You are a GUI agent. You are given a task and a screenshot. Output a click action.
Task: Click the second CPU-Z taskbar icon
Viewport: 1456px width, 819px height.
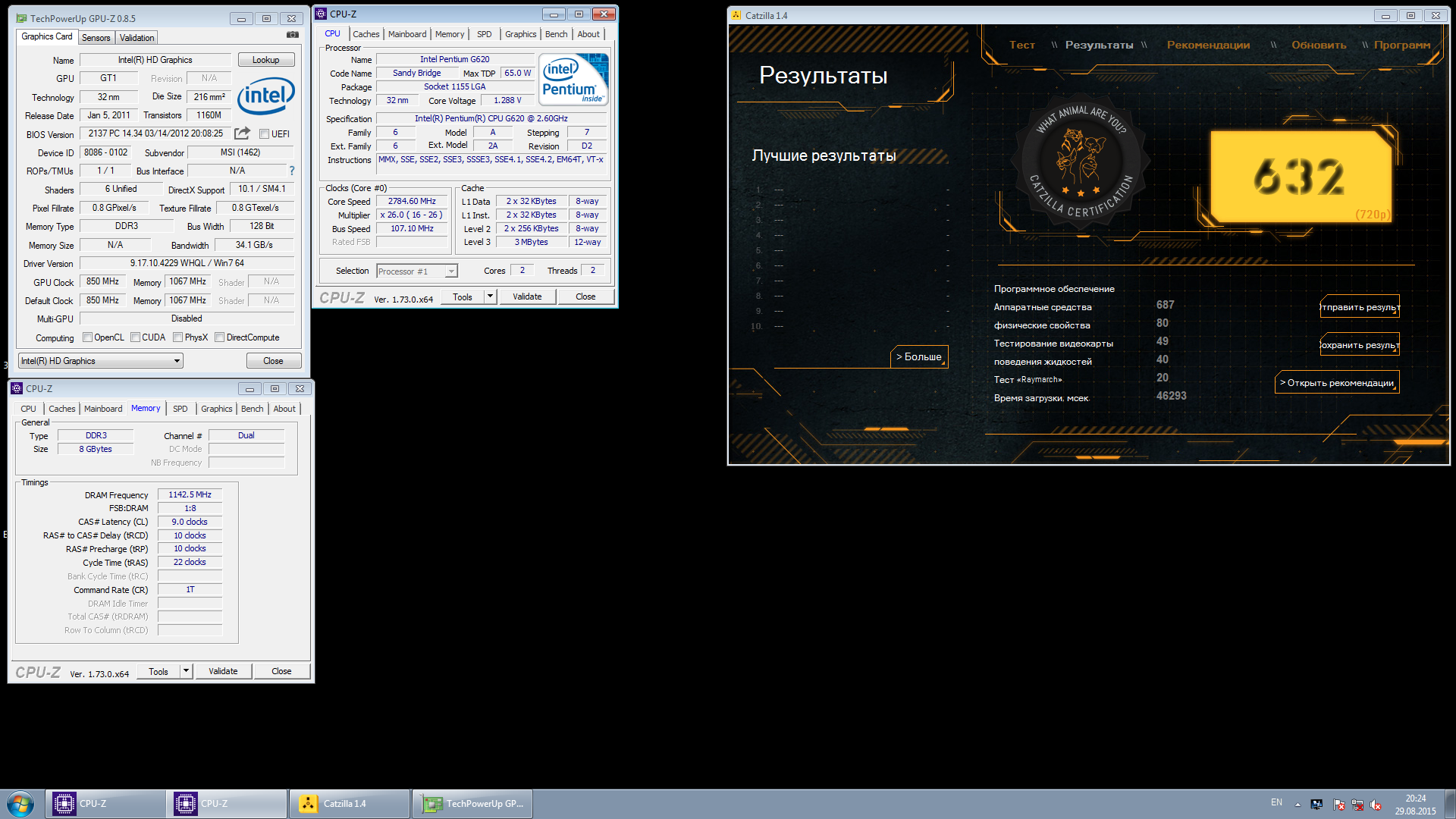186,804
